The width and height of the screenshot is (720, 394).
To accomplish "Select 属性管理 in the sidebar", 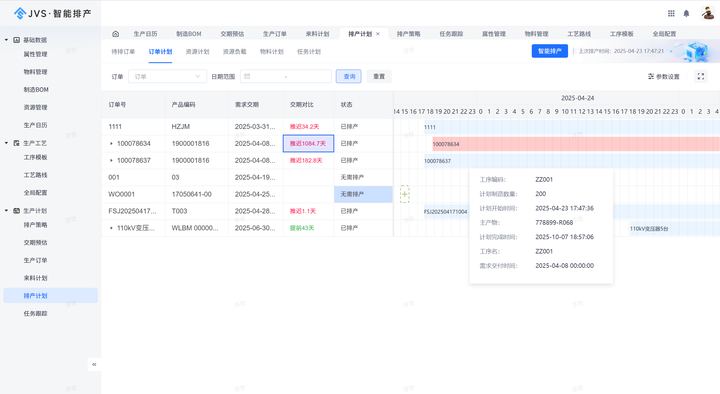I will click(x=35, y=54).
